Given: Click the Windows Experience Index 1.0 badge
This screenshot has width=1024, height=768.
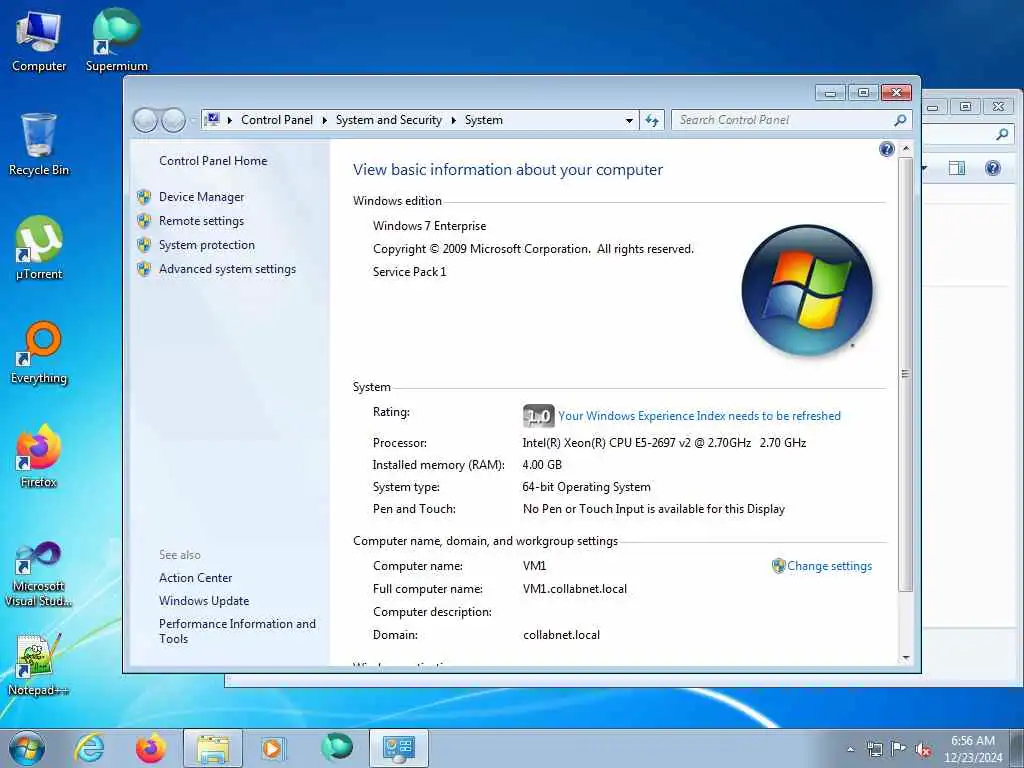Looking at the screenshot, I should (x=538, y=416).
